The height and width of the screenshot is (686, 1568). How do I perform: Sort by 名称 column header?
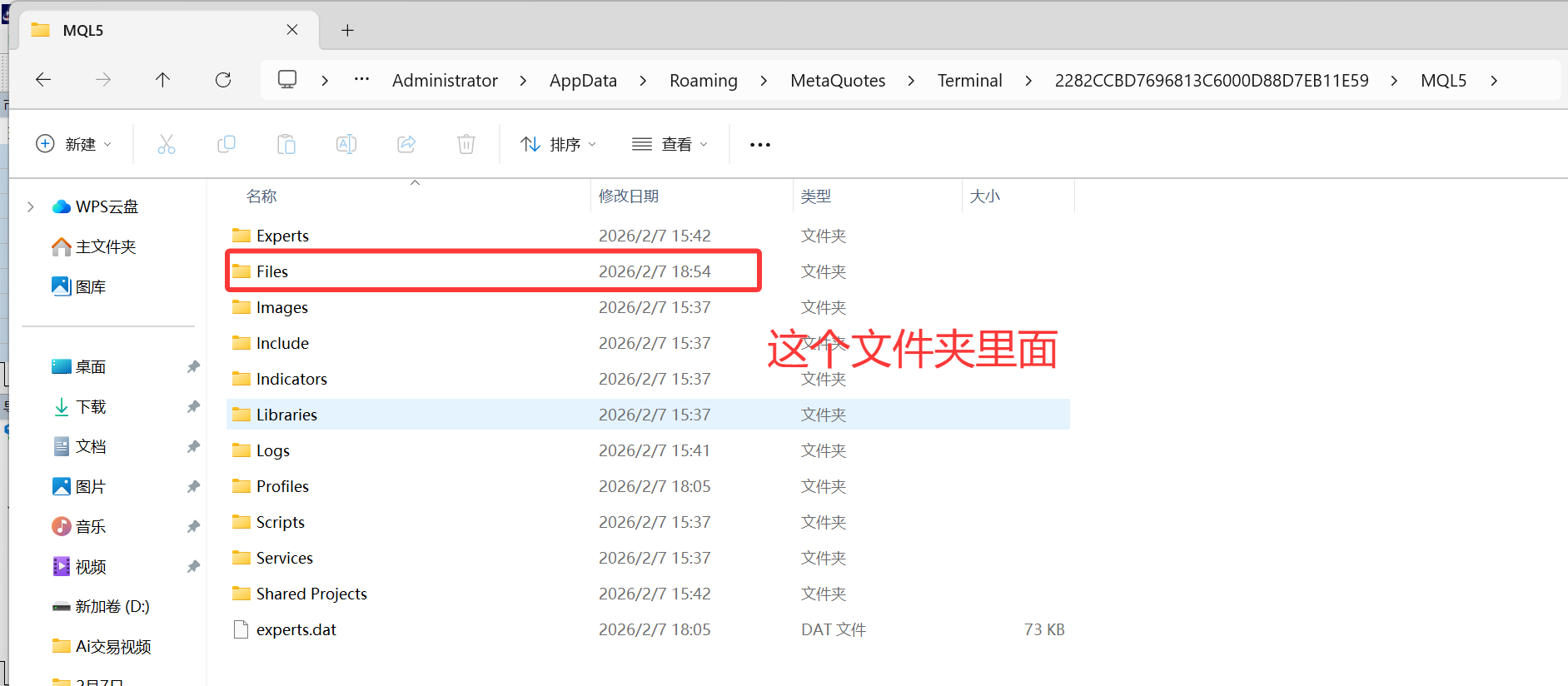(261, 196)
